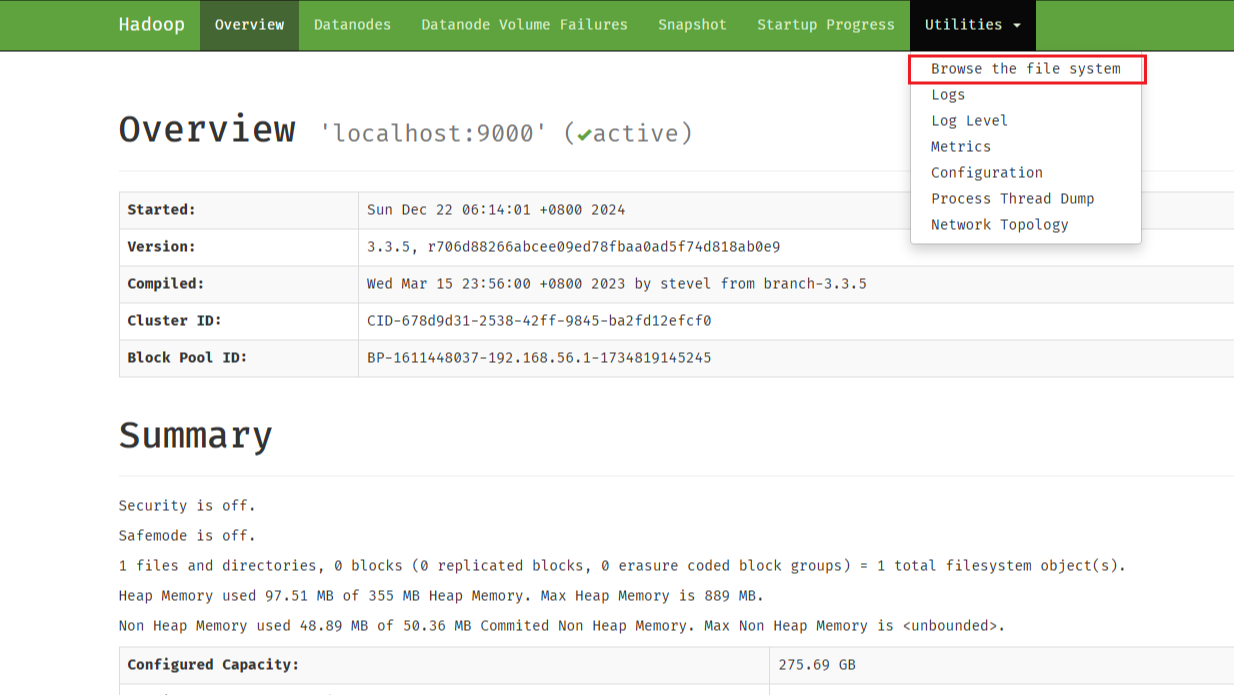Select Network Topology menu entry
The width and height of the screenshot is (1234, 695).
point(1026,225)
